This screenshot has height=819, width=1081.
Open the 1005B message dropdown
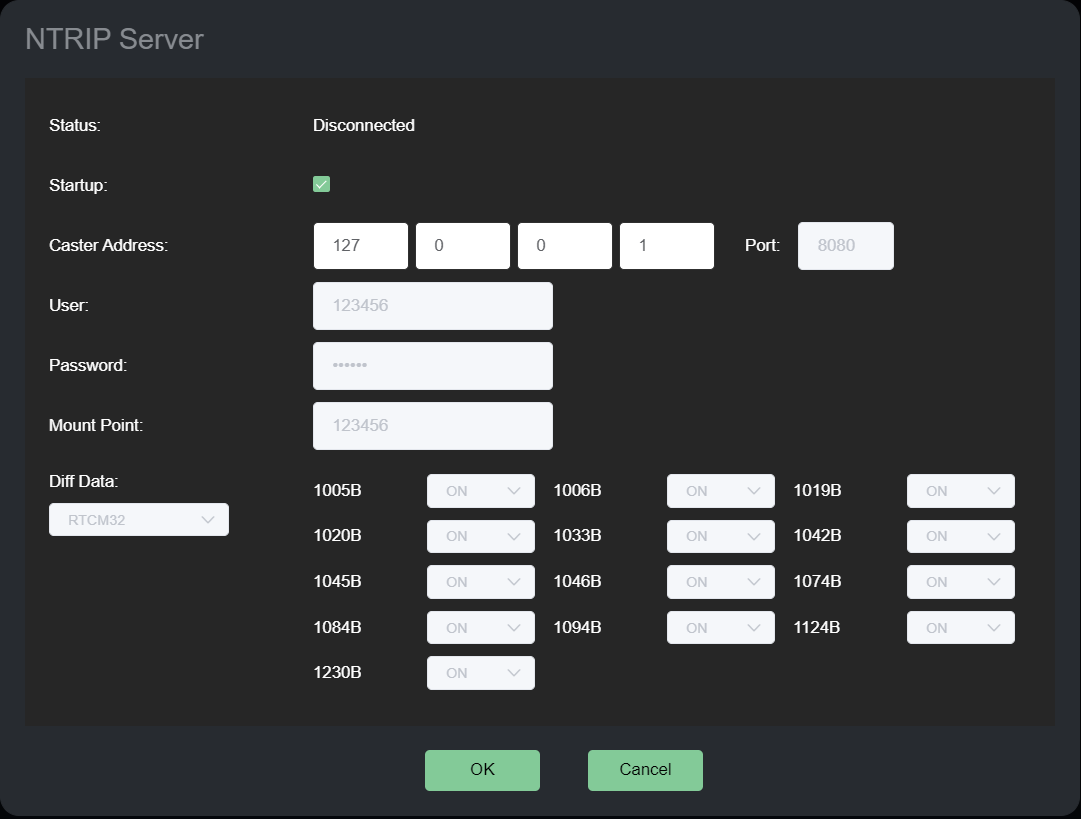[480, 491]
